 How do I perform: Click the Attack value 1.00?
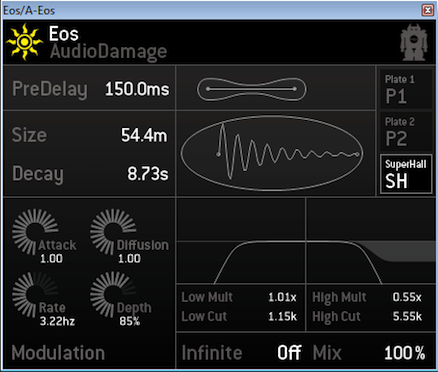coord(51,259)
